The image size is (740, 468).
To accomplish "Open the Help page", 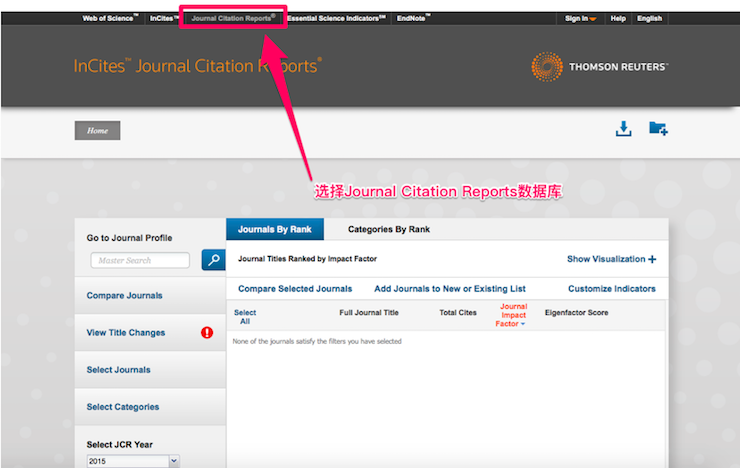I will [x=618, y=18].
